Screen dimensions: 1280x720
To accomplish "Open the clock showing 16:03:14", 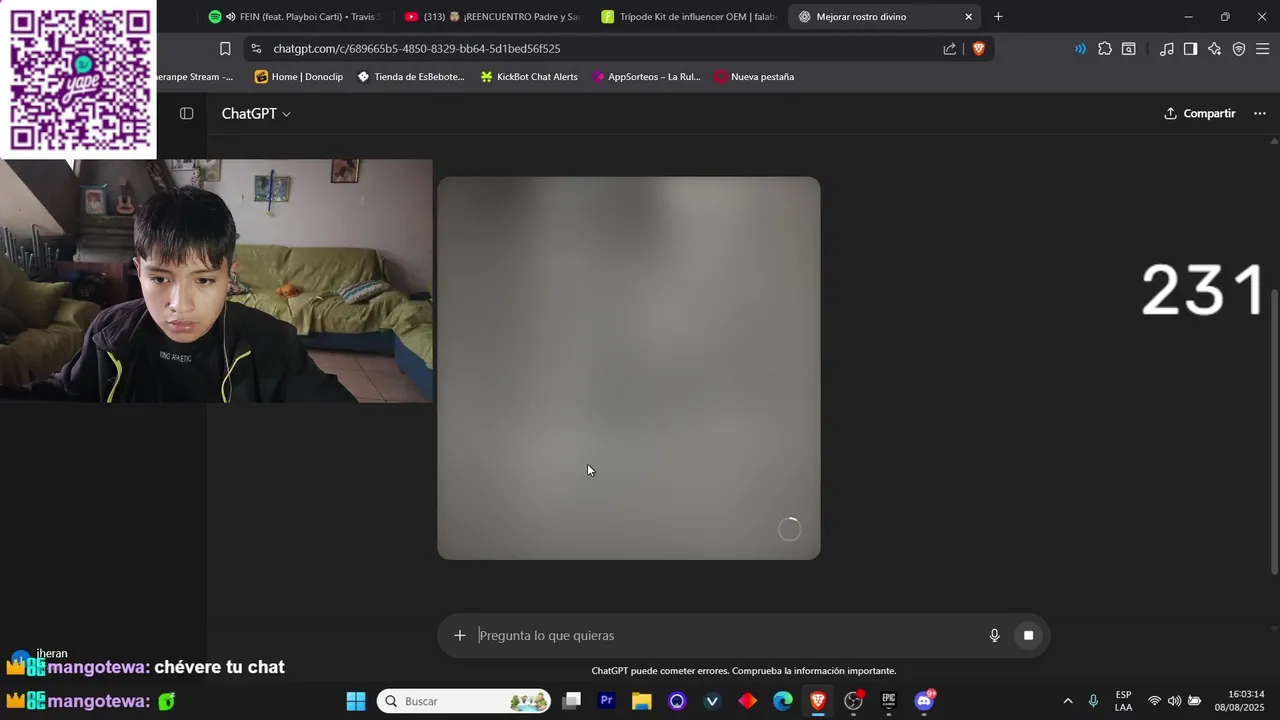I will [1239, 701].
